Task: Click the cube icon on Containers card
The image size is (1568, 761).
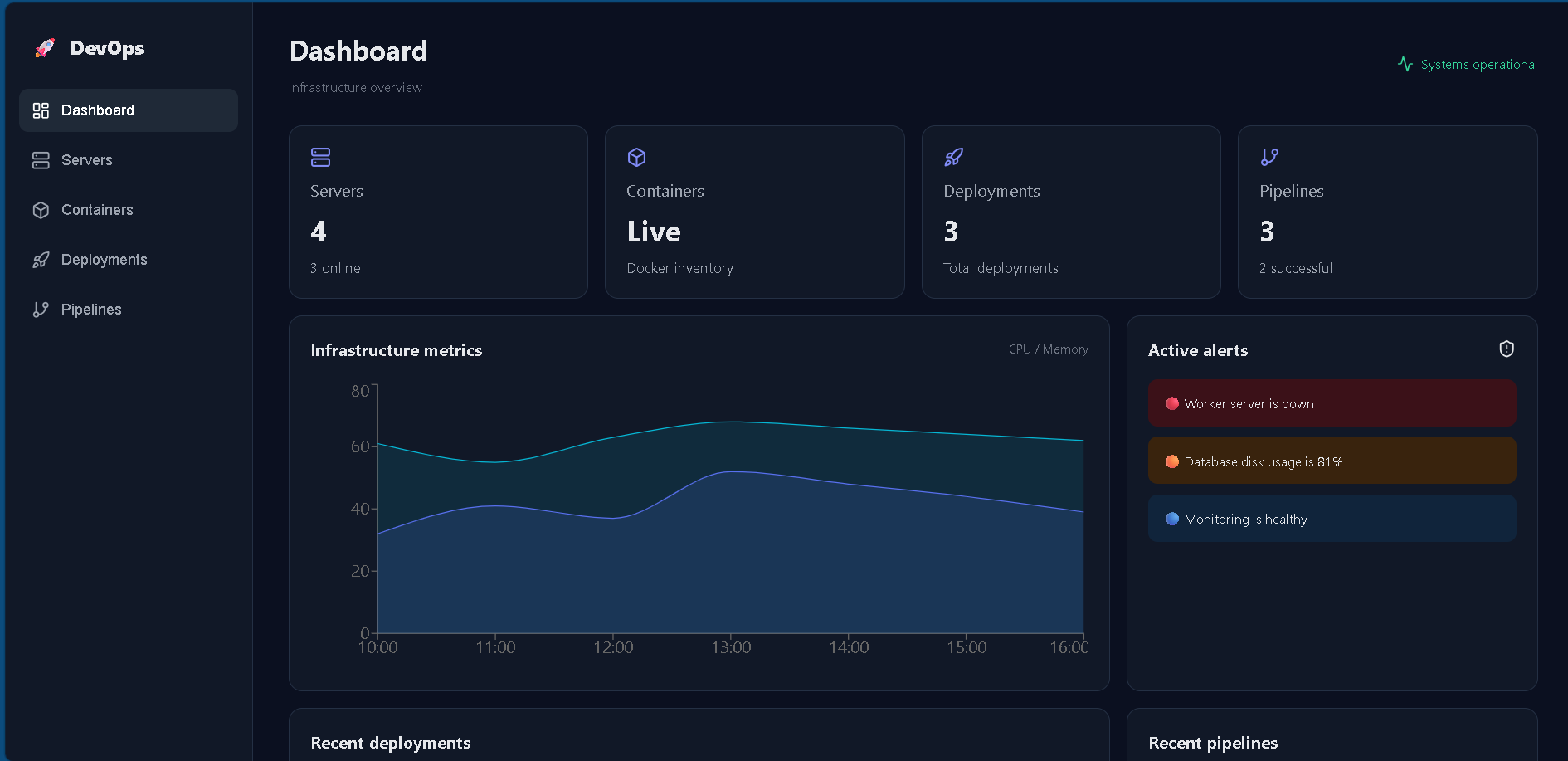Action: coord(636,157)
